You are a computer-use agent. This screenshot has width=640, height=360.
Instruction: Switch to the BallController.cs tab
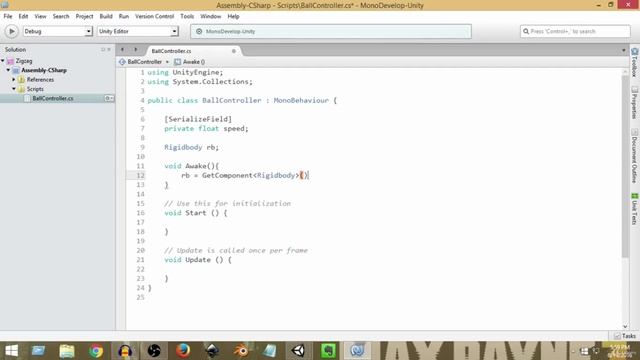[171, 51]
